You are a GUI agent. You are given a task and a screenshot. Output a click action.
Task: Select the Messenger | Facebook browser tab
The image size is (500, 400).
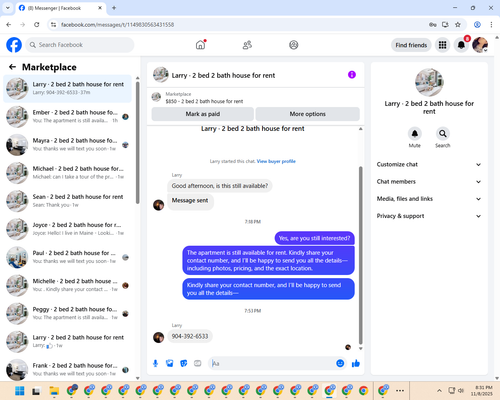coord(60,8)
